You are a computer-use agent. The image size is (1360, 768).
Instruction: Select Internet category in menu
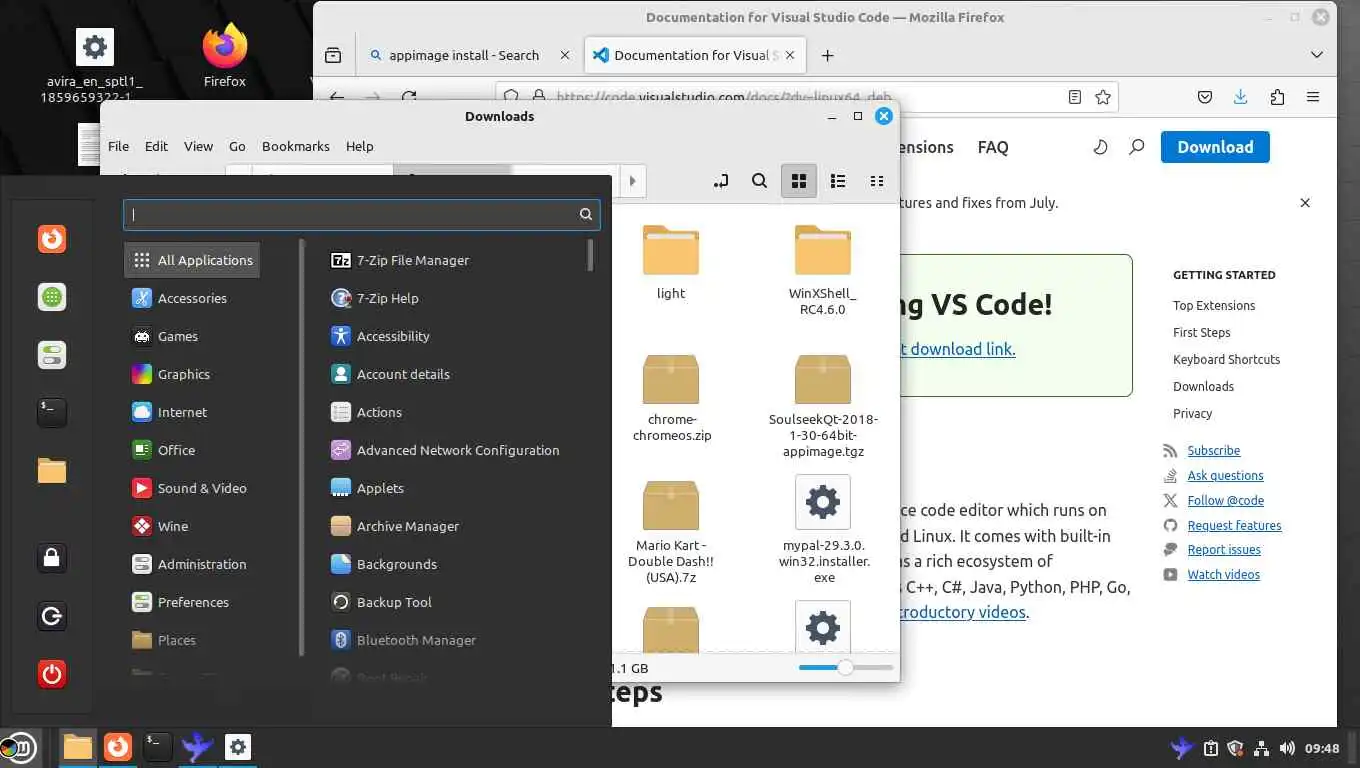(x=169, y=412)
